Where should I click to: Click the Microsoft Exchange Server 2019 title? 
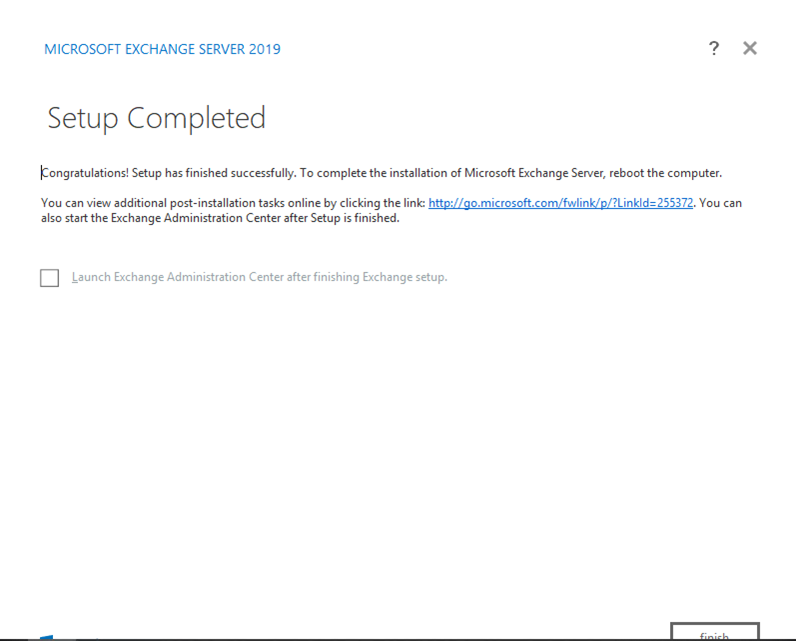coord(162,49)
